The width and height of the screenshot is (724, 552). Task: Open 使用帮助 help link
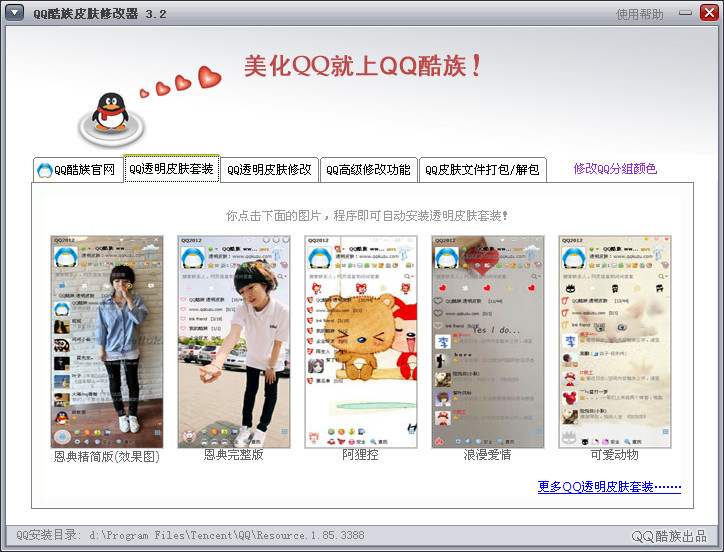pyautogui.click(x=640, y=14)
